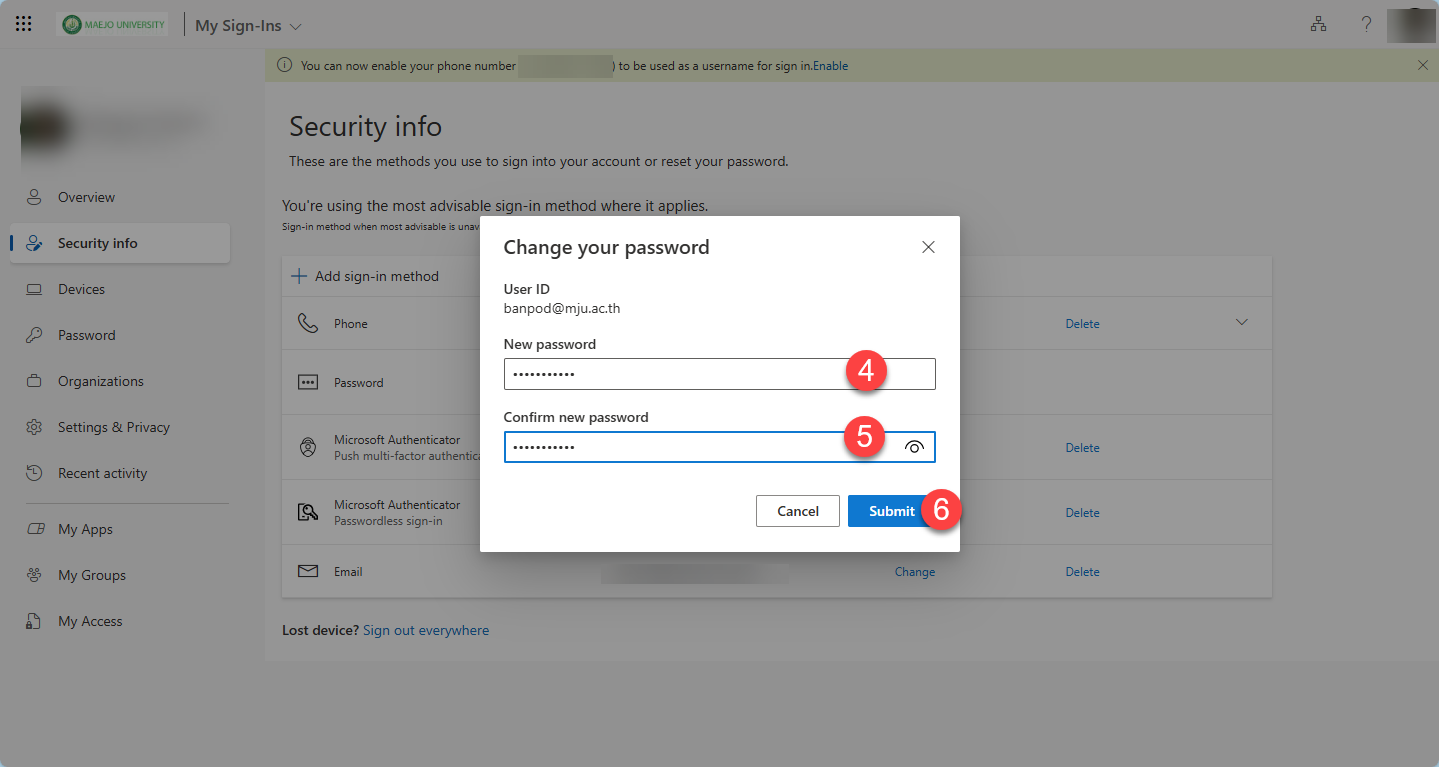Close the Change your password dialog
Viewport: 1439px width, 767px height.
click(x=928, y=247)
